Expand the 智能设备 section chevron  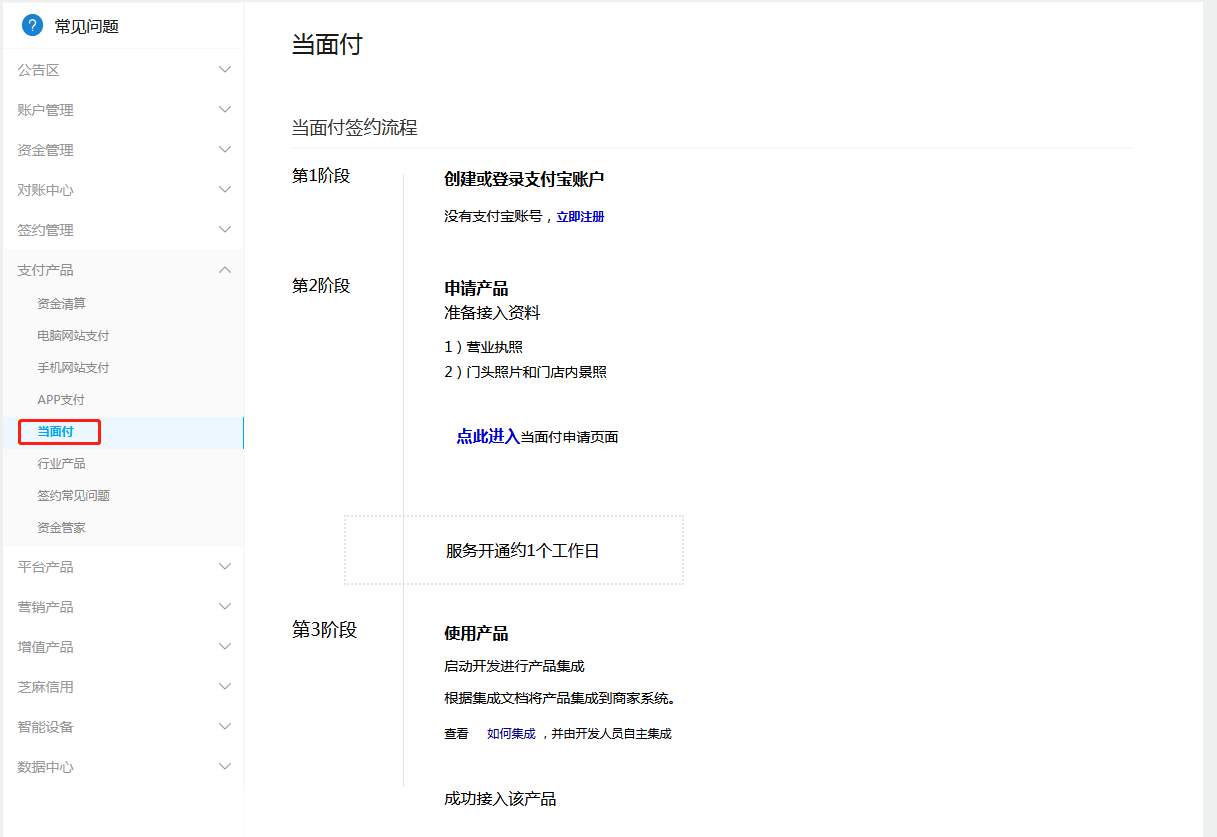(225, 726)
